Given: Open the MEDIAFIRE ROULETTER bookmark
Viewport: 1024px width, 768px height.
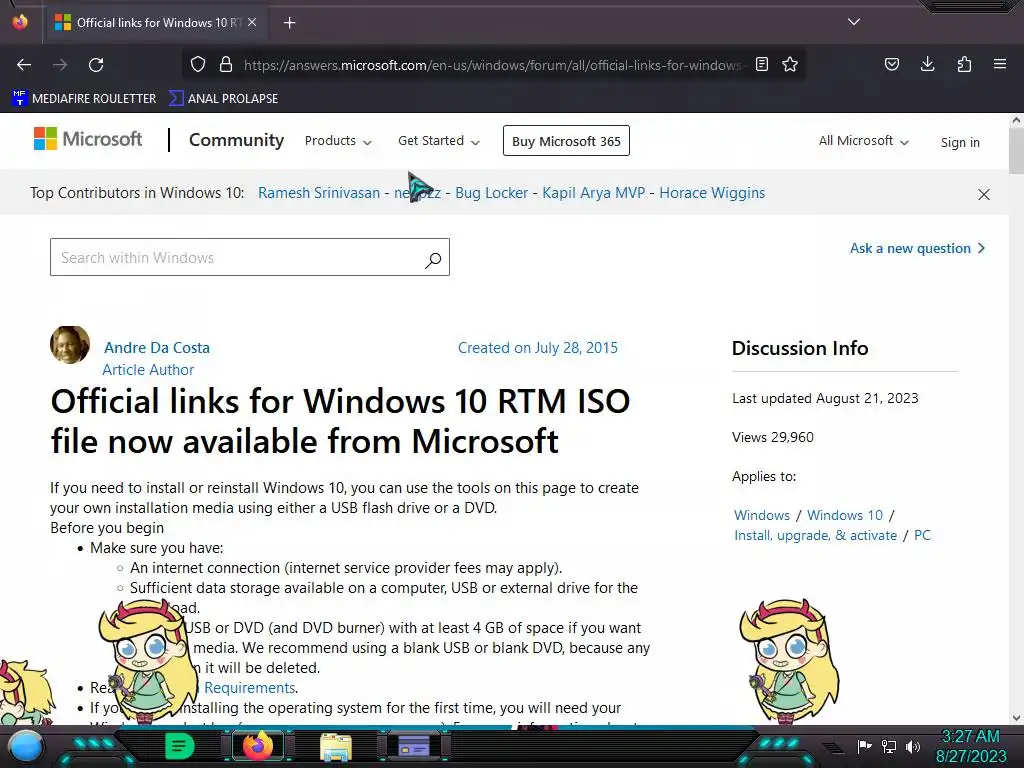Looking at the screenshot, I should coord(84,99).
